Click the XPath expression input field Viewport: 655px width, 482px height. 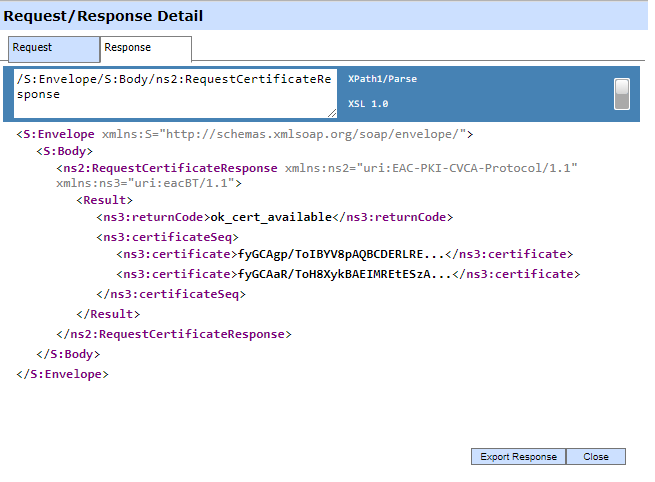[175, 93]
